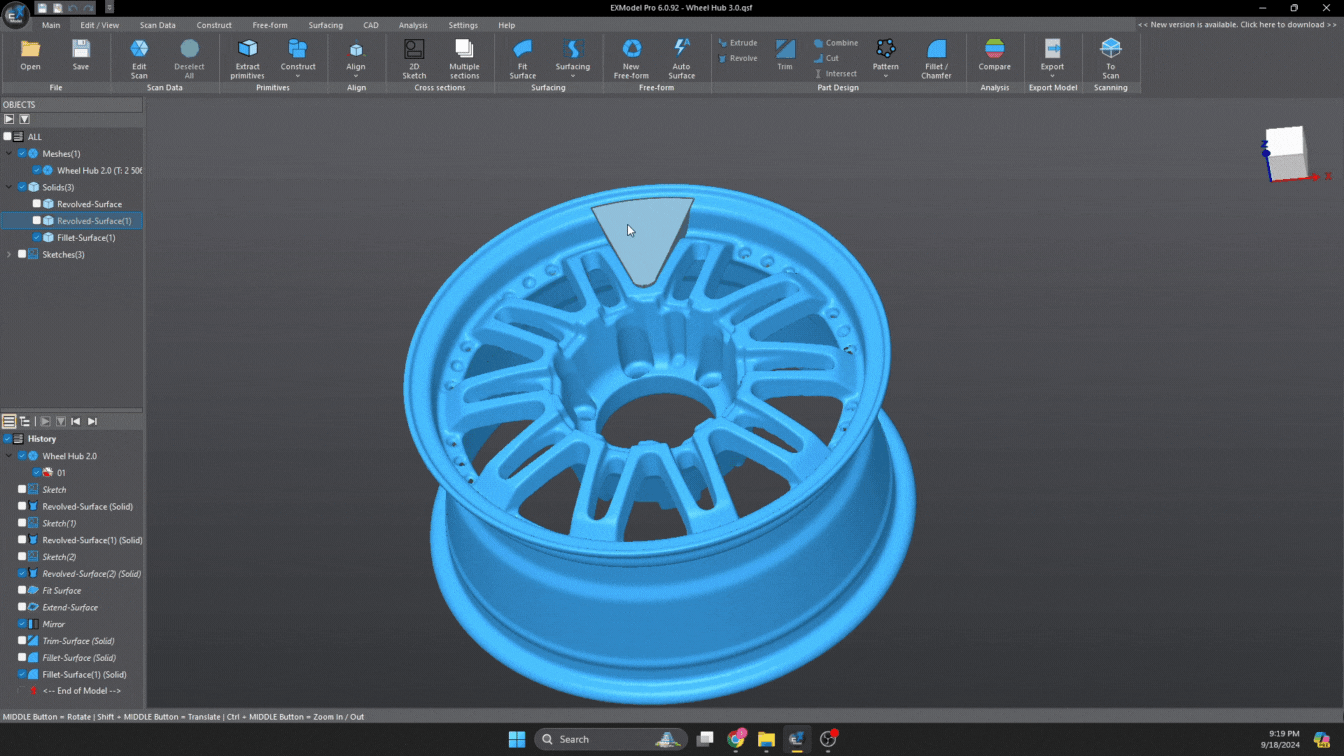Screen dimensions: 1344x756
Task: Switch to the Surfacing ribbon tab
Action: click(x=325, y=25)
